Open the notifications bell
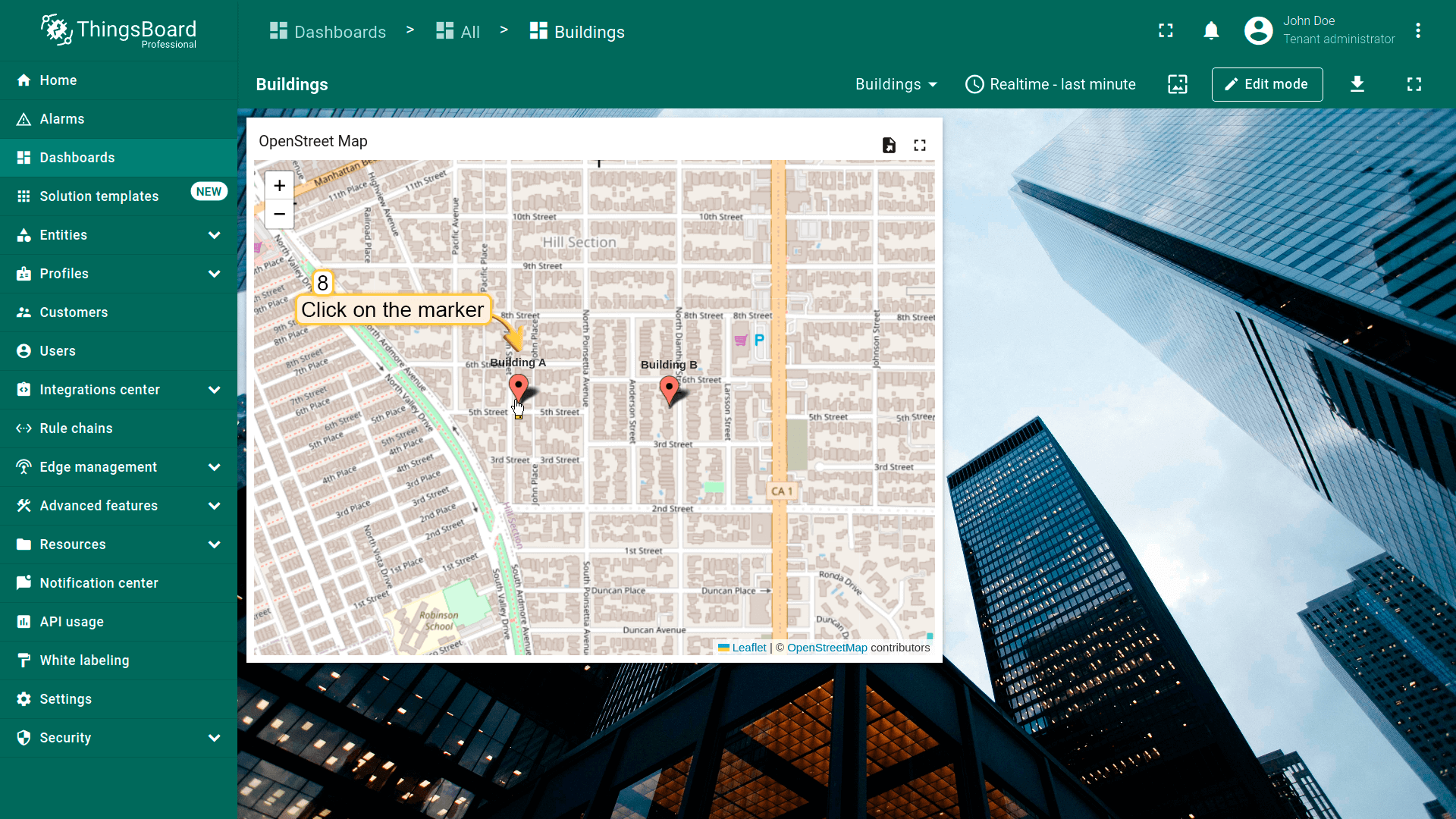This screenshot has height=819, width=1456. (1211, 31)
